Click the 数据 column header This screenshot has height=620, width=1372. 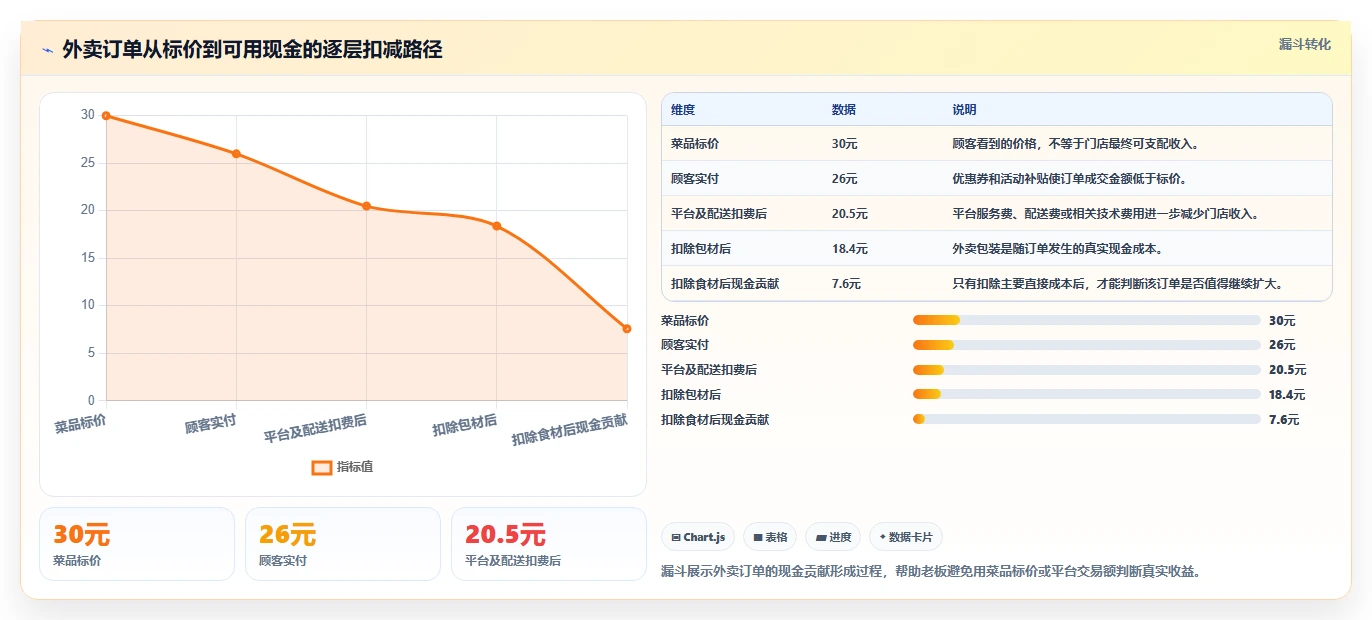point(844,110)
